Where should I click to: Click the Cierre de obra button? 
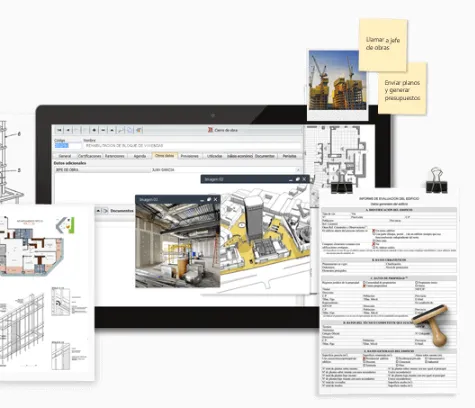[x=223, y=130]
